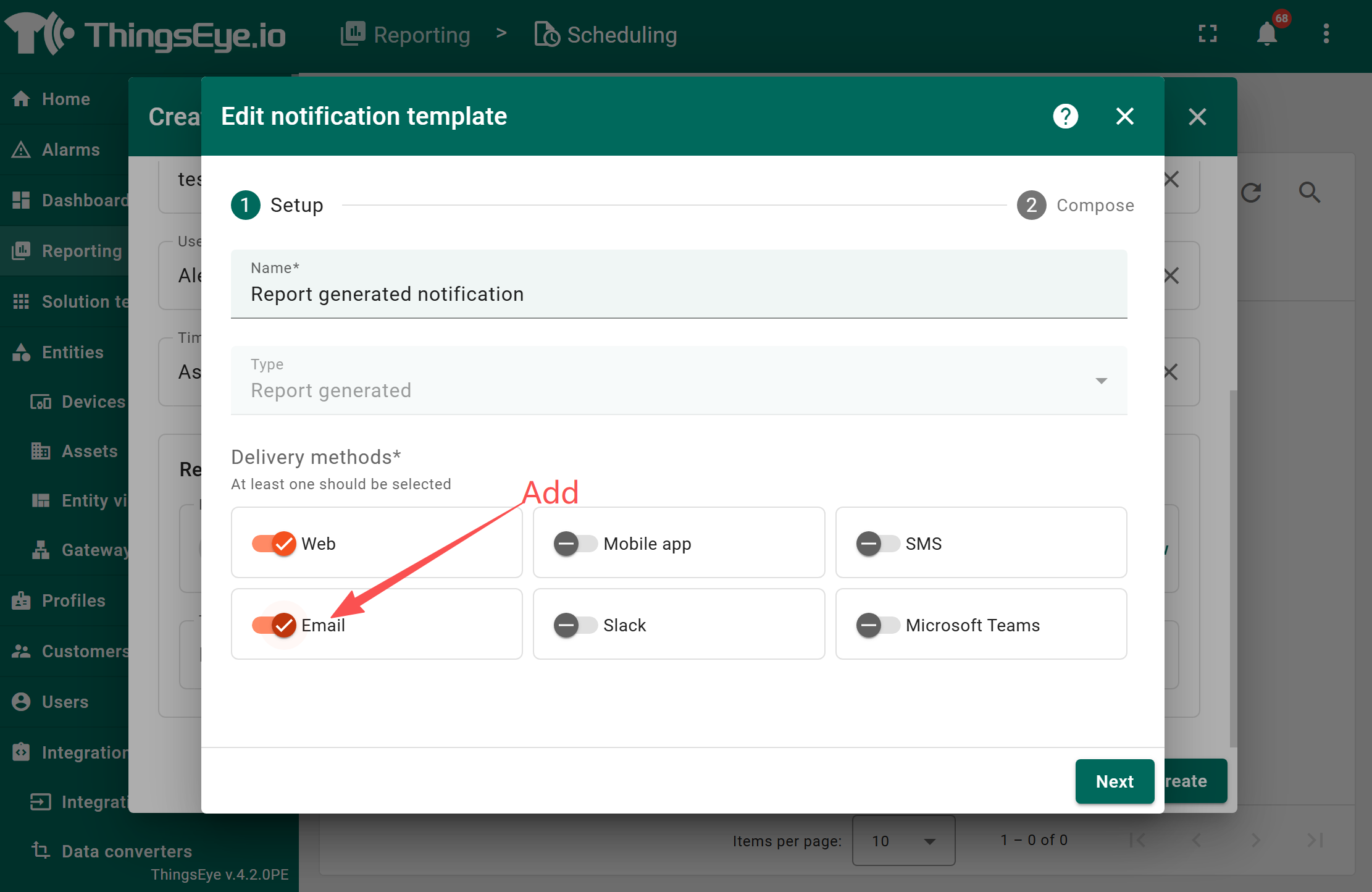Click the Name input field
Viewport: 1372px width, 892px height.
678,294
